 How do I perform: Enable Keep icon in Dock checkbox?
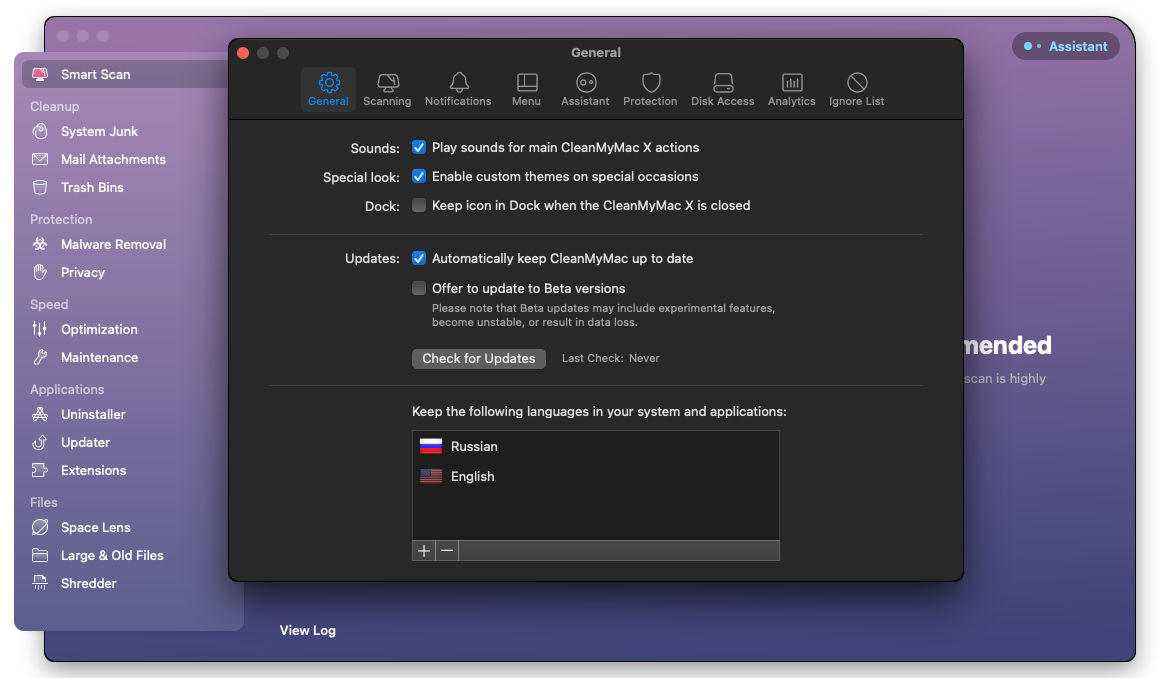[x=419, y=205]
